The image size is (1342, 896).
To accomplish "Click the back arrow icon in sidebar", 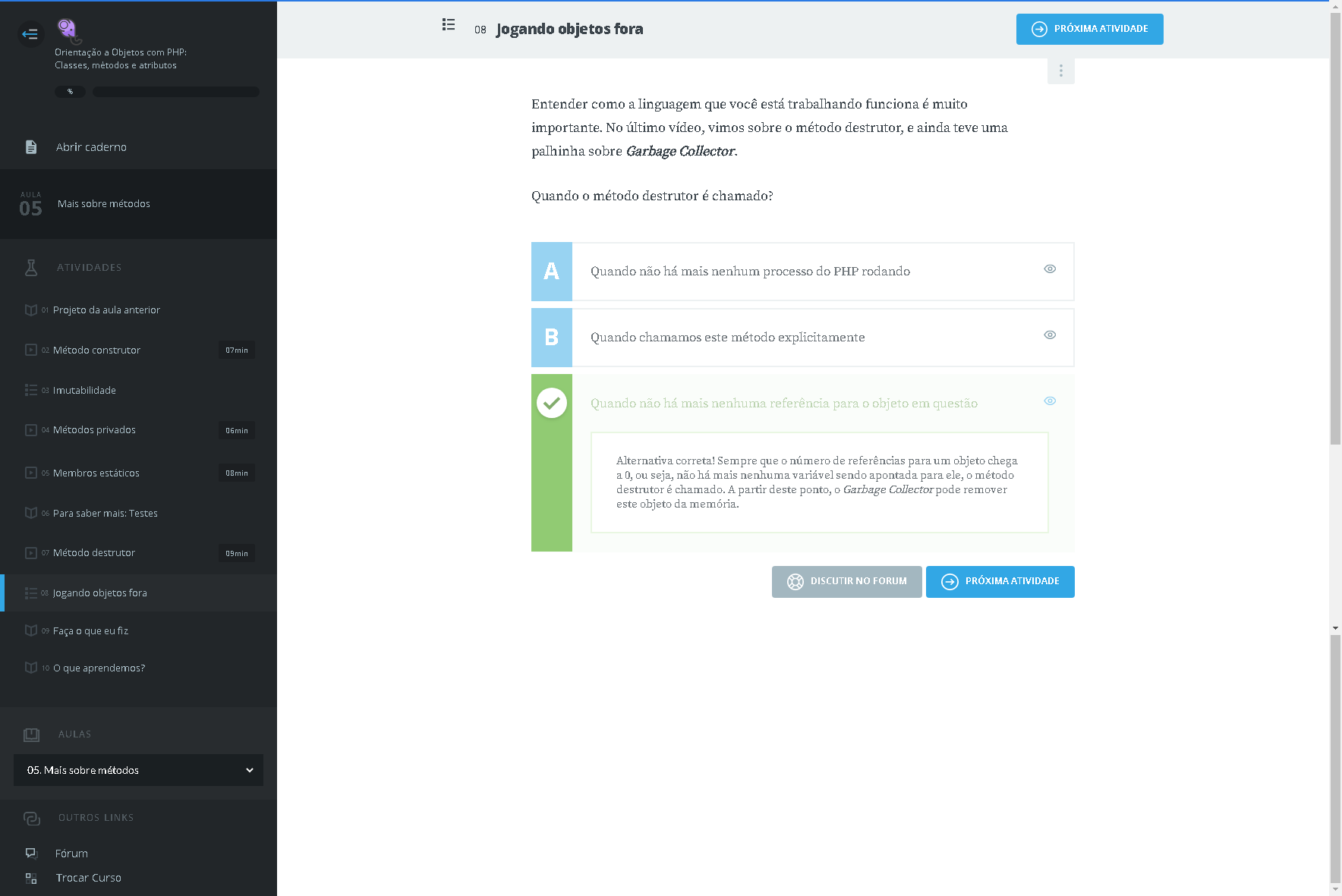I will pyautogui.click(x=30, y=34).
